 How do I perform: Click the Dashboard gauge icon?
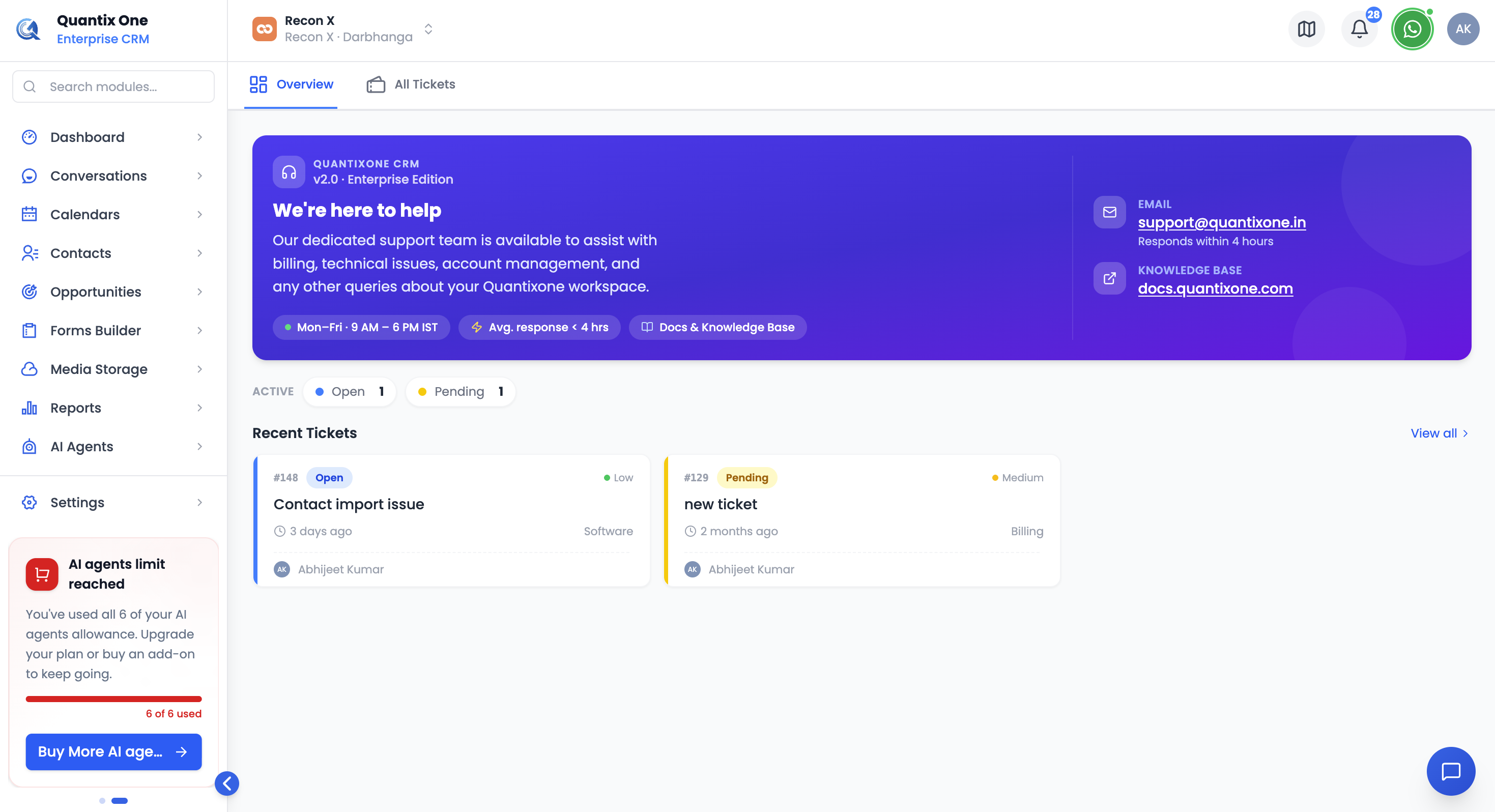point(29,137)
